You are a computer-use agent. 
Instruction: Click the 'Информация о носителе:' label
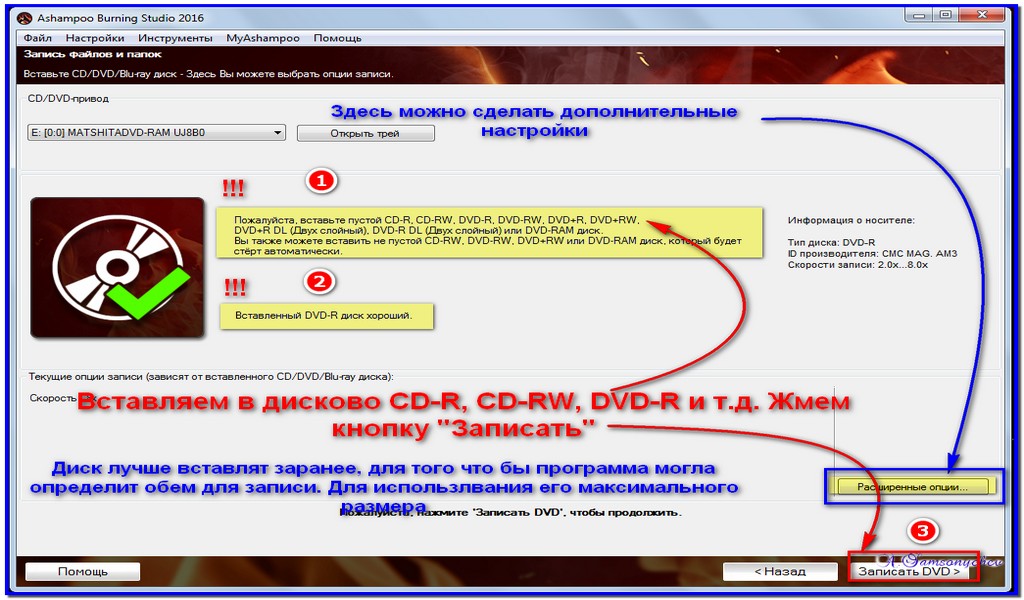(851, 220)
